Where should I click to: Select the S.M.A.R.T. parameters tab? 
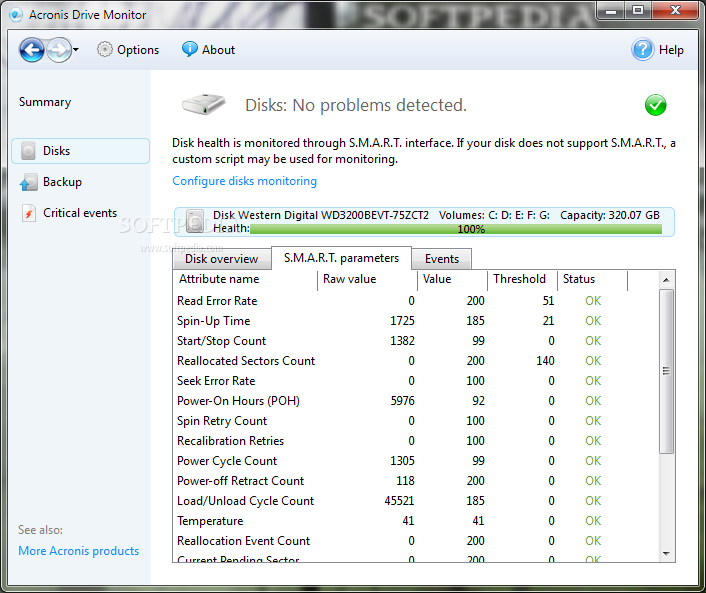[341, 258]
